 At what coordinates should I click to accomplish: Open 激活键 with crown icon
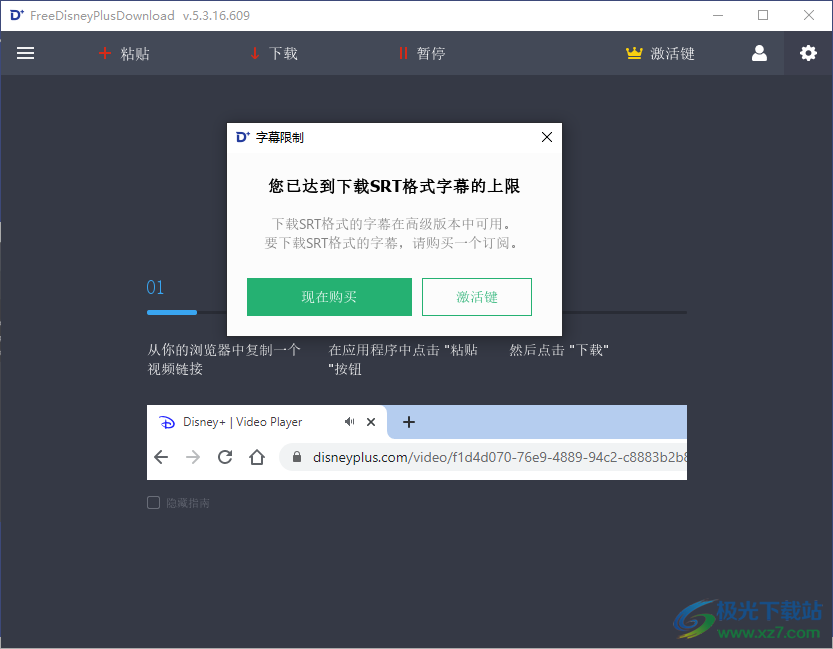click(660, 53)
